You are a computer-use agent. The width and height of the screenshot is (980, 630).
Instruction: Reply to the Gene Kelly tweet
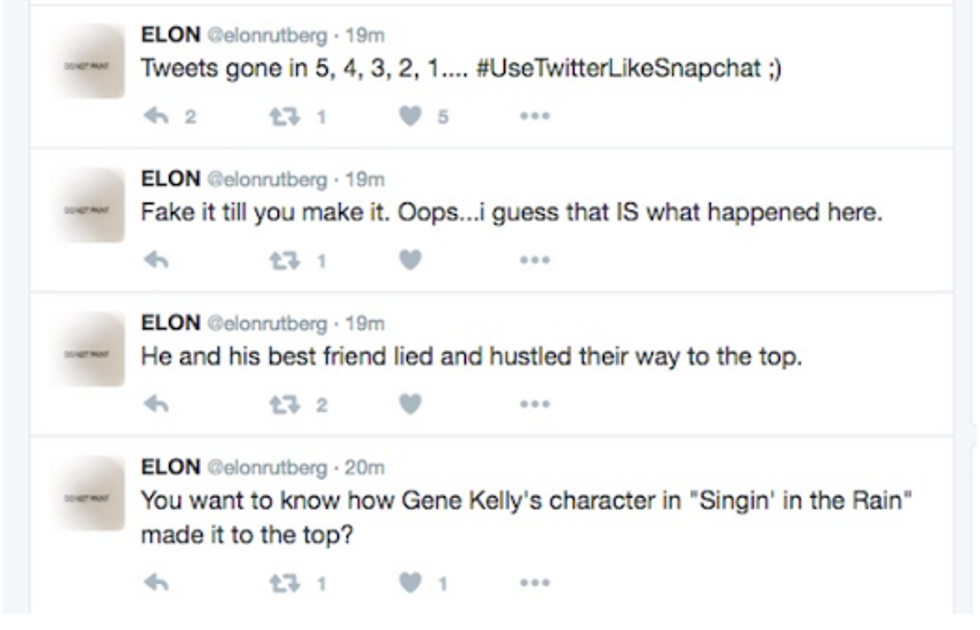coord(155,583)
